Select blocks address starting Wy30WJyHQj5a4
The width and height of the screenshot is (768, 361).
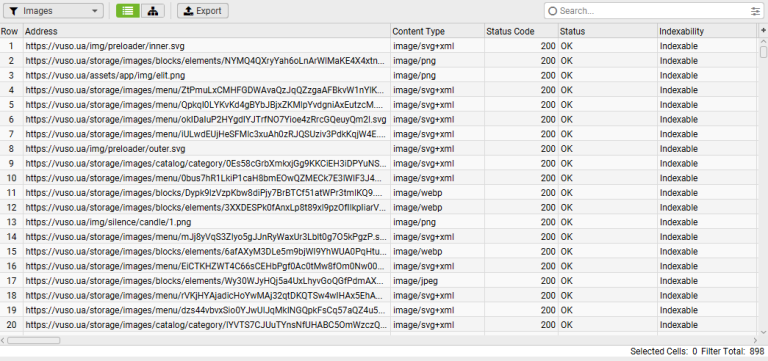207,281
